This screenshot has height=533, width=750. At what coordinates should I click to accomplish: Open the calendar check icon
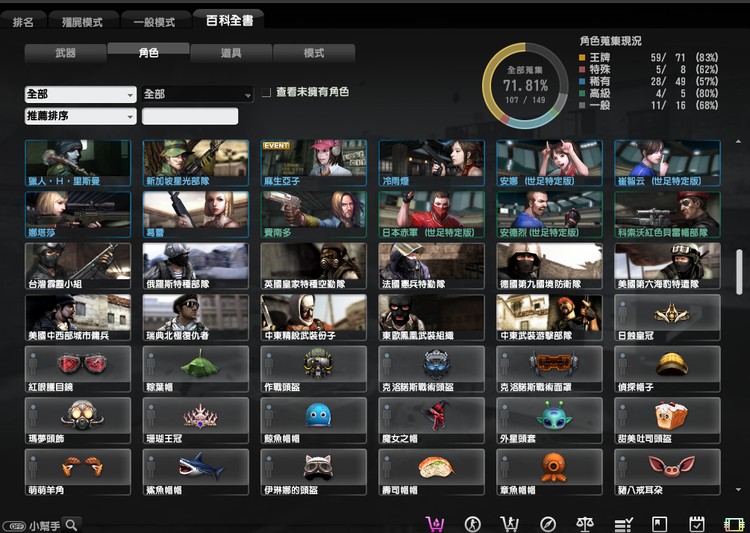pos(697,524)
